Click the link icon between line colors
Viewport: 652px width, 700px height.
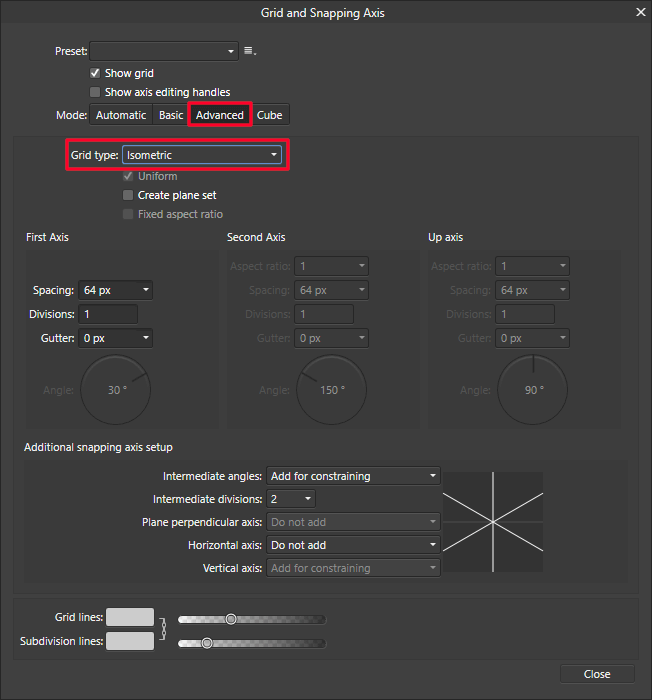(x=163, y=629)
